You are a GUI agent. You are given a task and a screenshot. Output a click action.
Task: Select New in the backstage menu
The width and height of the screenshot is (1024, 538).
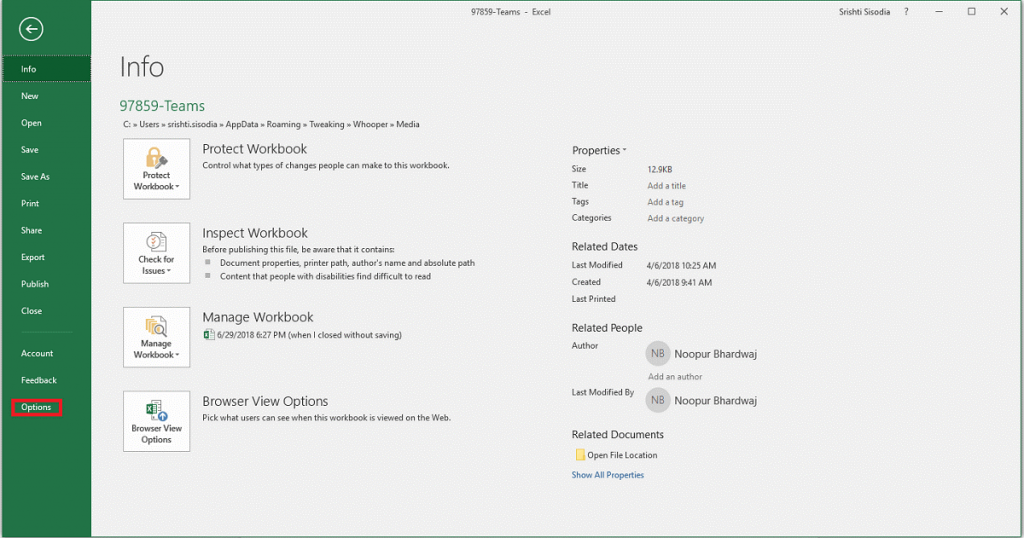tap(29, 96)
